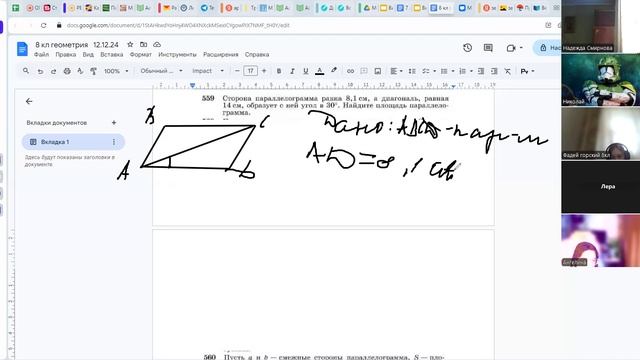Run spelling and grammar check
Screen dimensions: 640x360
tap(80, 71)
